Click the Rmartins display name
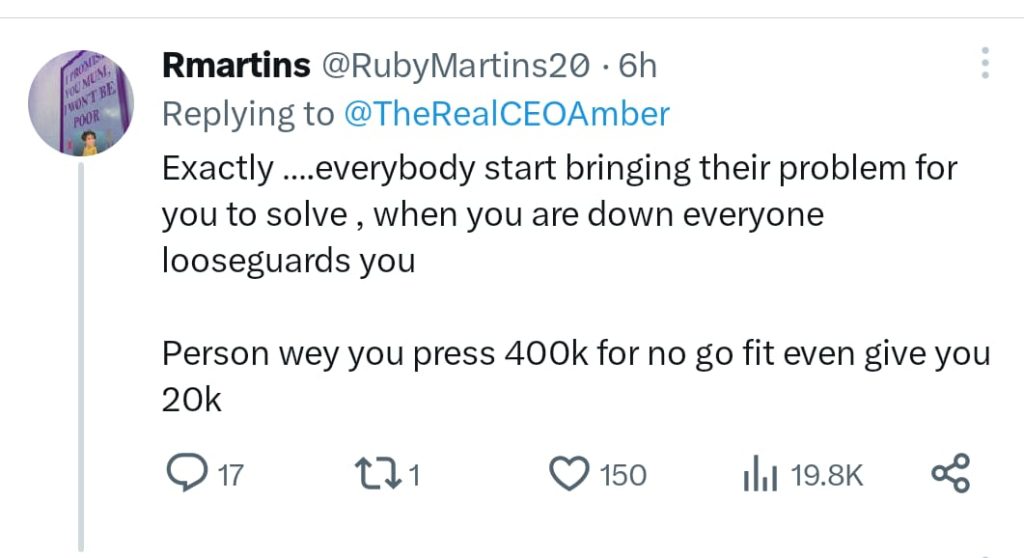Image resolution: width=1024 pixels, height=558 pixels. coord(236,66)
